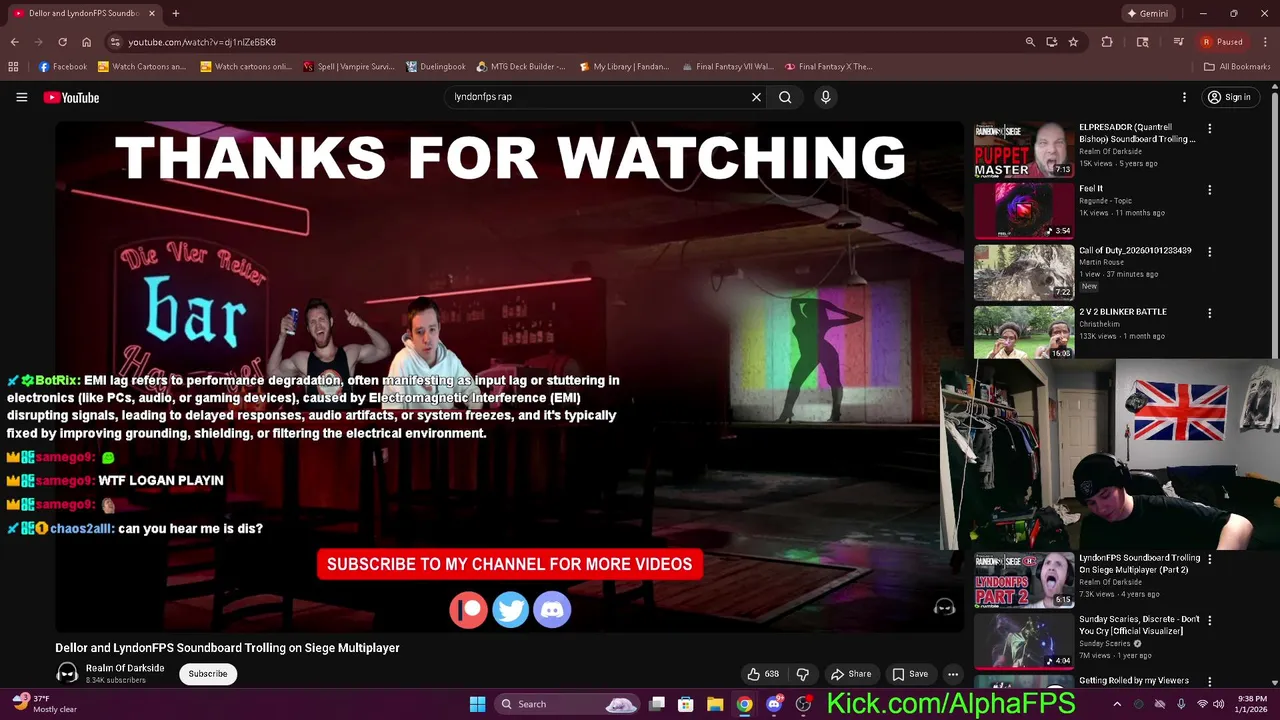This screenshot has width=1280, height=720.
Task: Open the YouTube hamburger guide menu
Action: point(21,97)
